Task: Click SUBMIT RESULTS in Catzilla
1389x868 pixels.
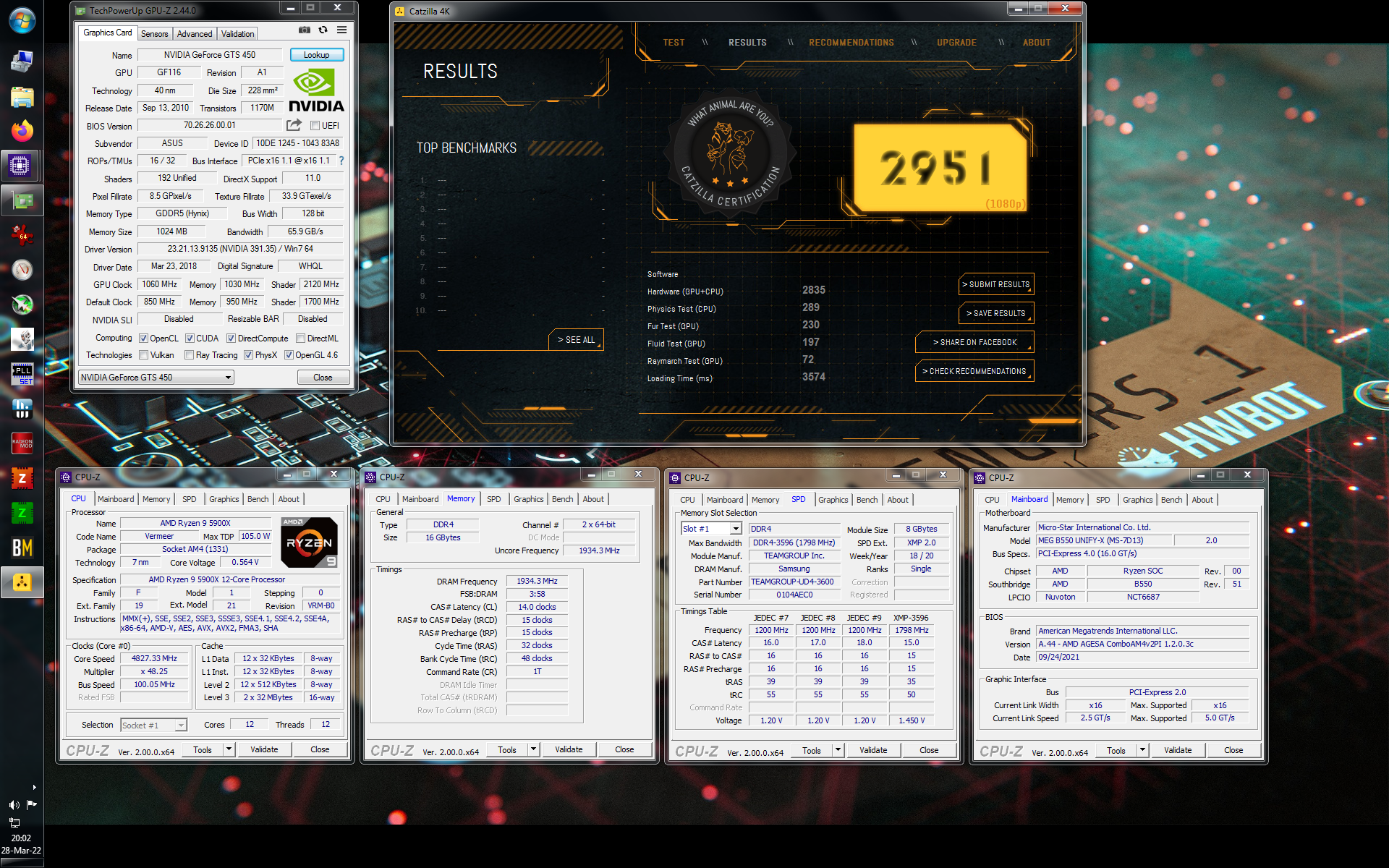Action: pyautogui.click(x=996, y=284)
